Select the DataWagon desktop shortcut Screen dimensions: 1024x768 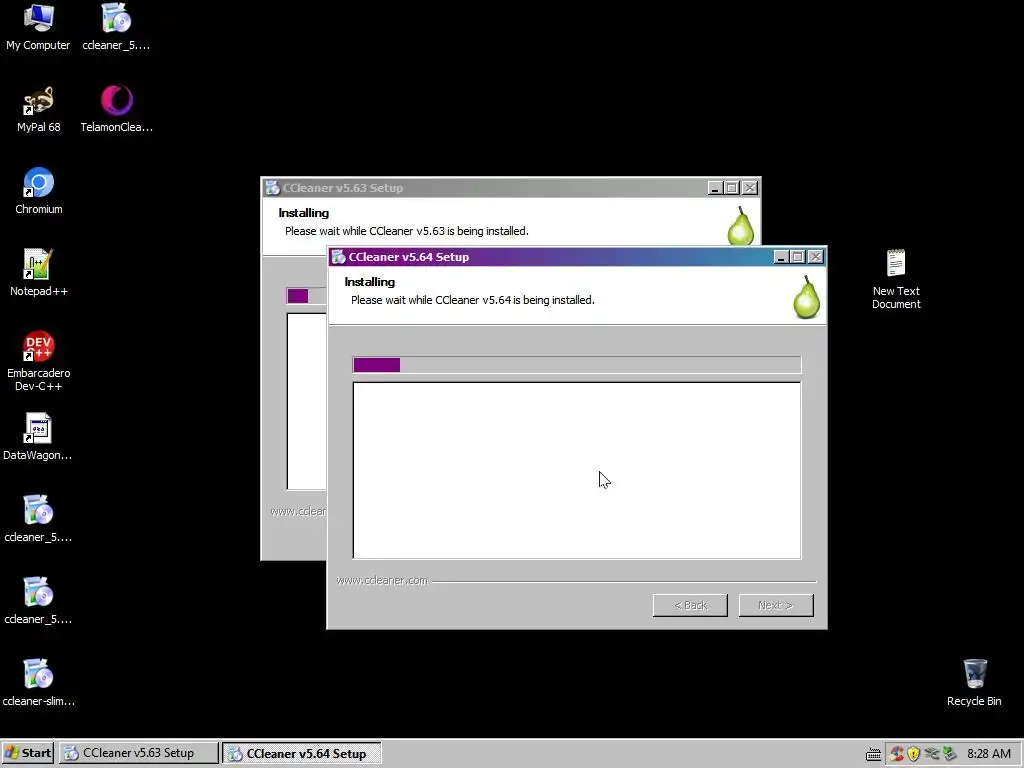click(x=38, y=428)
